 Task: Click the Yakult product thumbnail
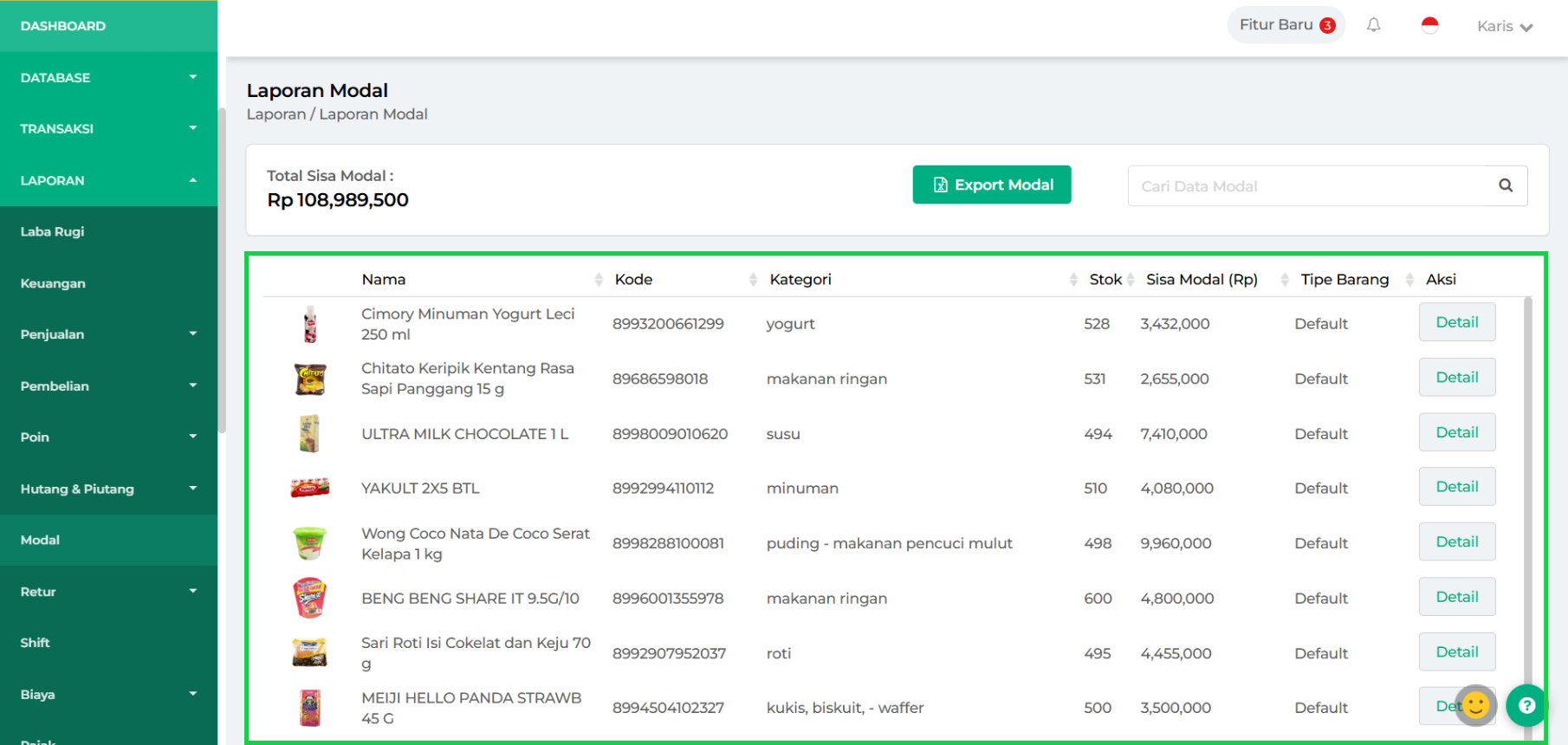tap(309, 489)
